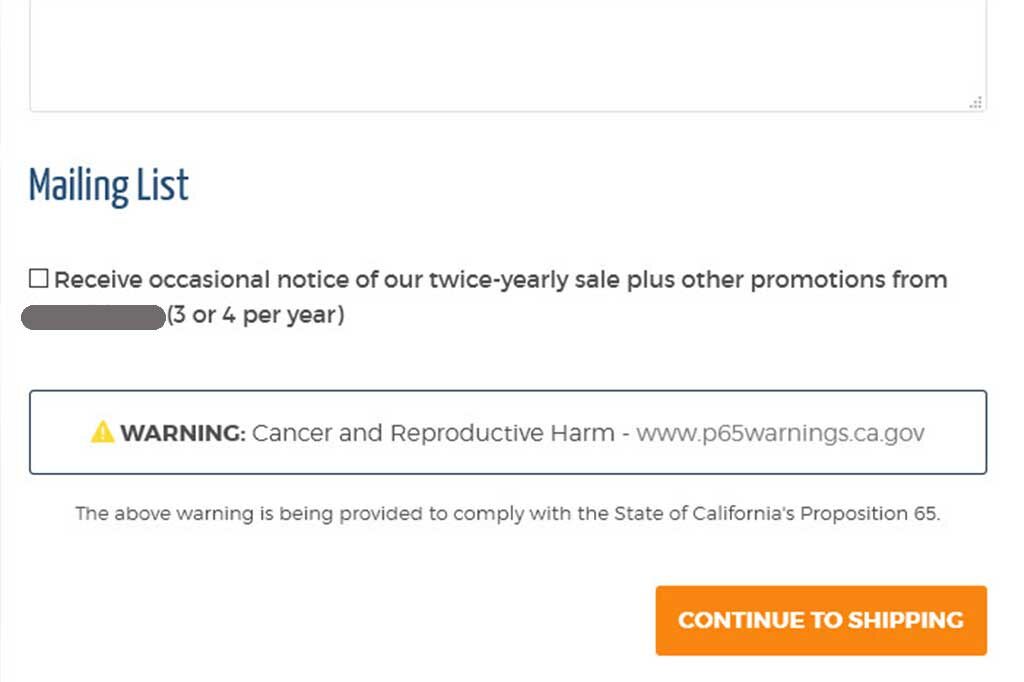The image size is (1024, 682).
Task: Click the 'Cancer and Reproductive Harm' text
Action: coord(433,432)
